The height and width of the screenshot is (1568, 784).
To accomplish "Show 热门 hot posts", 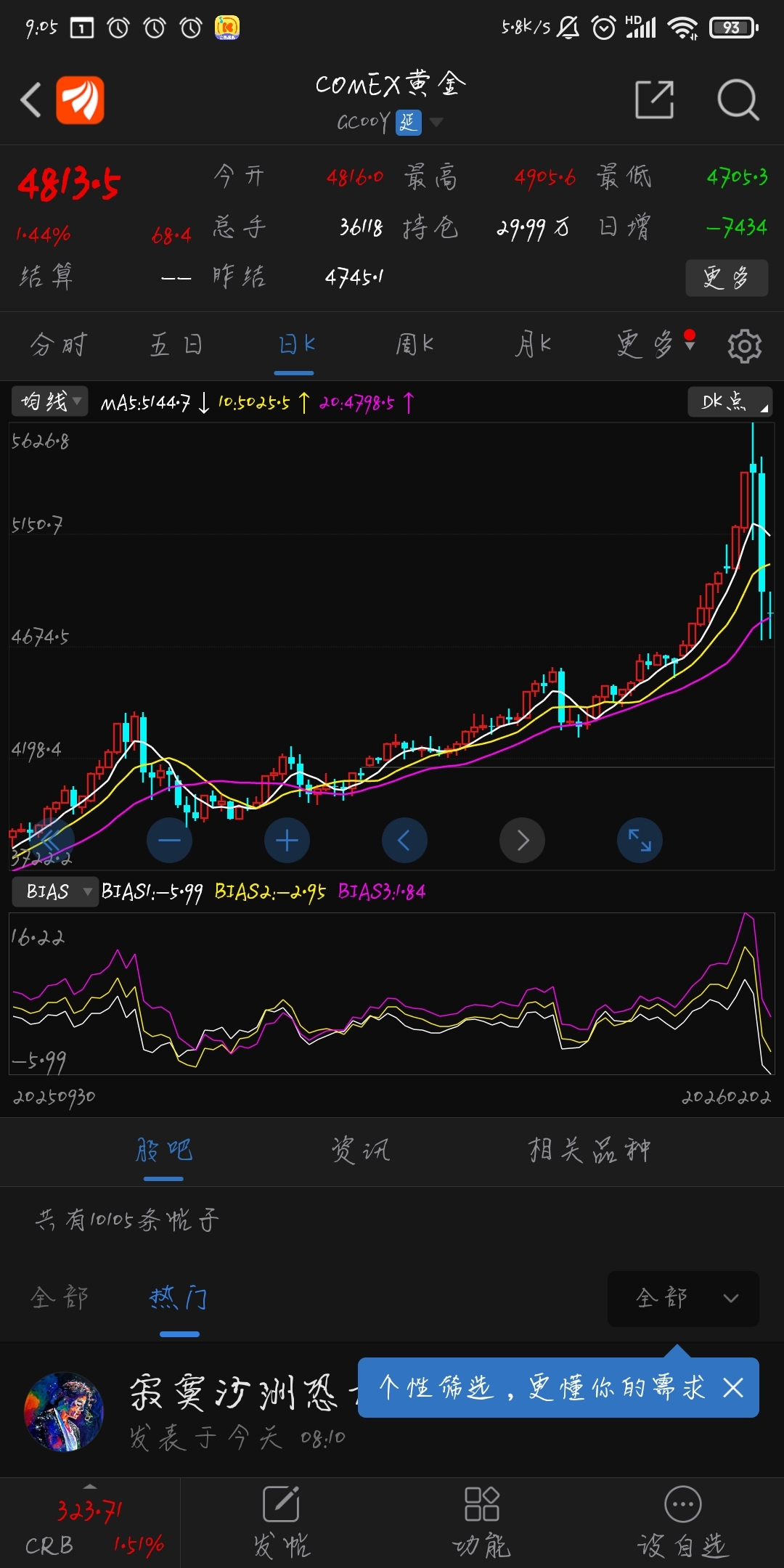I will [179, 1297].
